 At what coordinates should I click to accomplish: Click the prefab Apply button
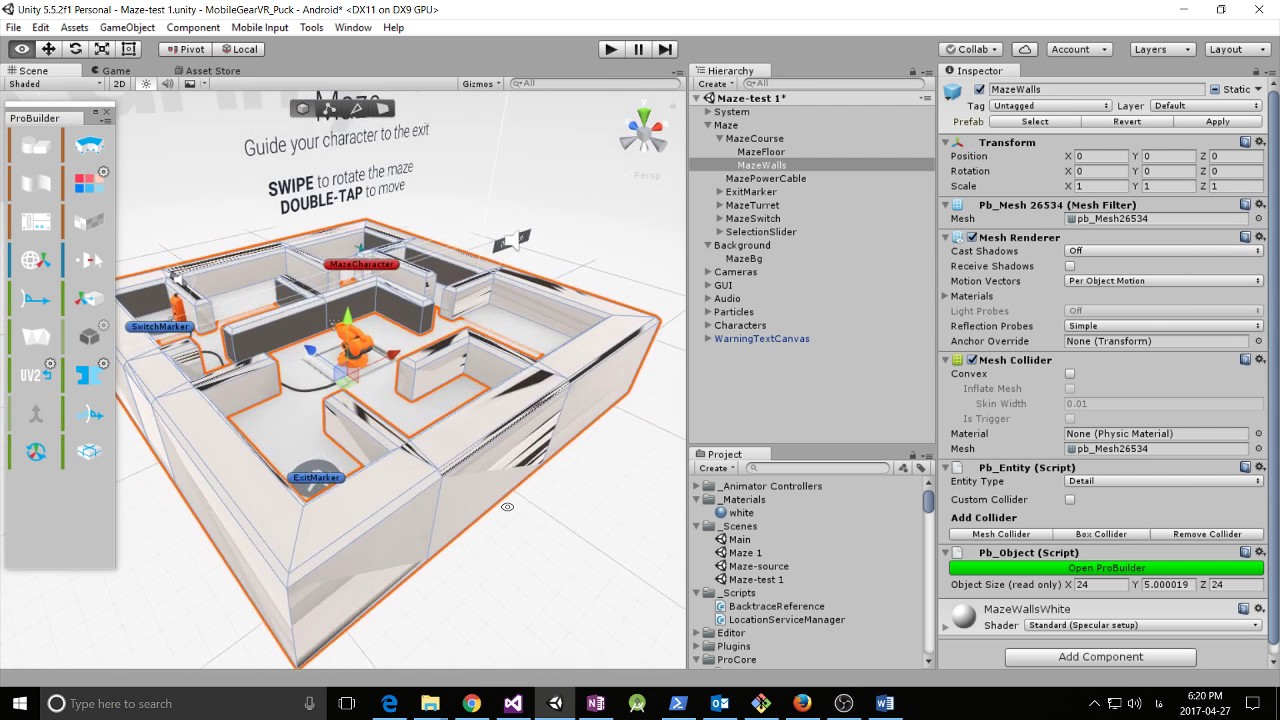point(1217,121)
